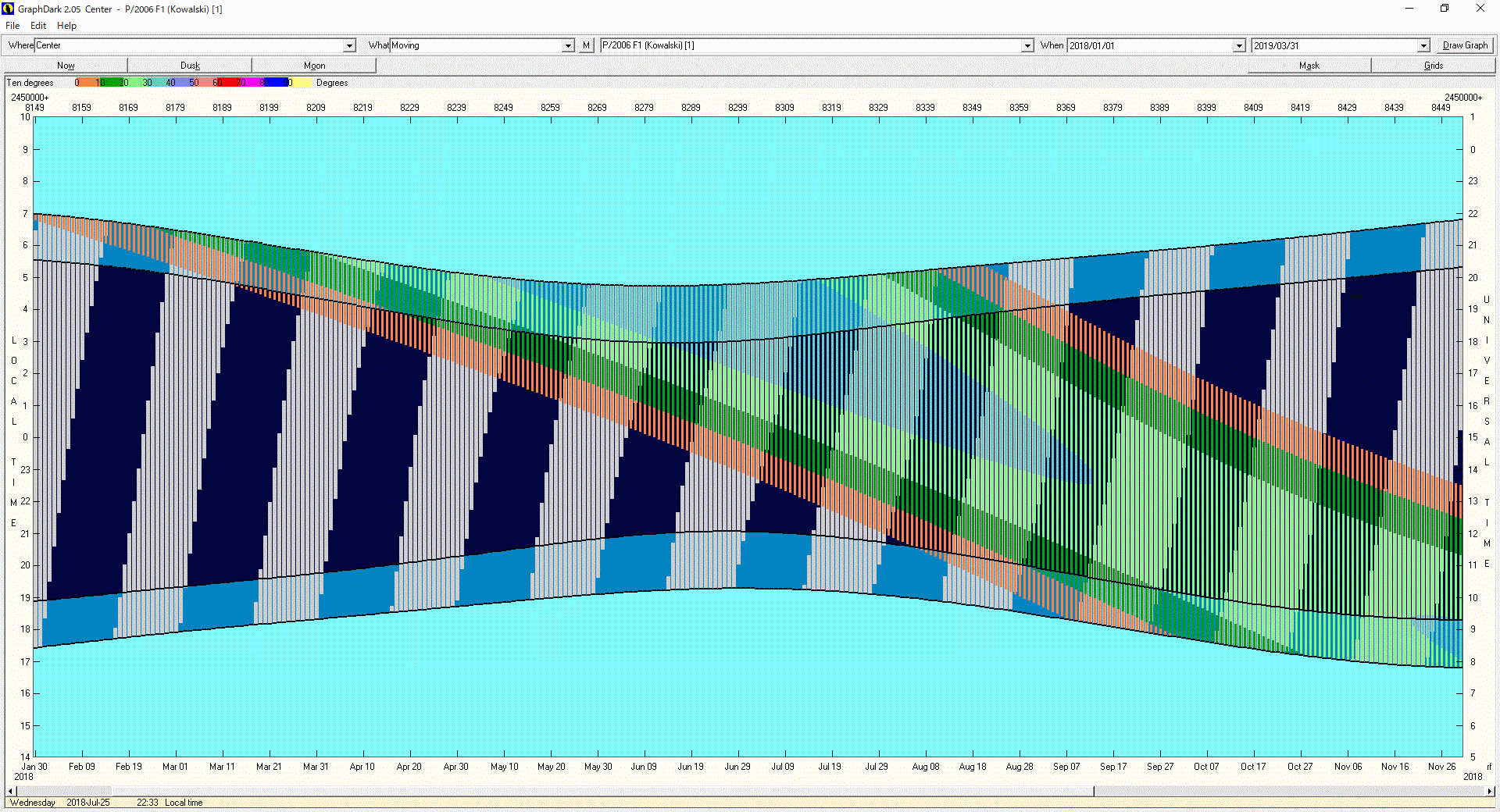Click the Dusk button

click(190, 66)
